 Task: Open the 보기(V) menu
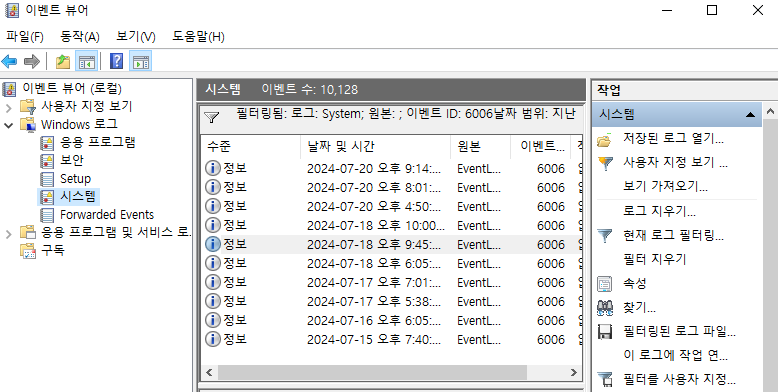(x=135, y=37)
